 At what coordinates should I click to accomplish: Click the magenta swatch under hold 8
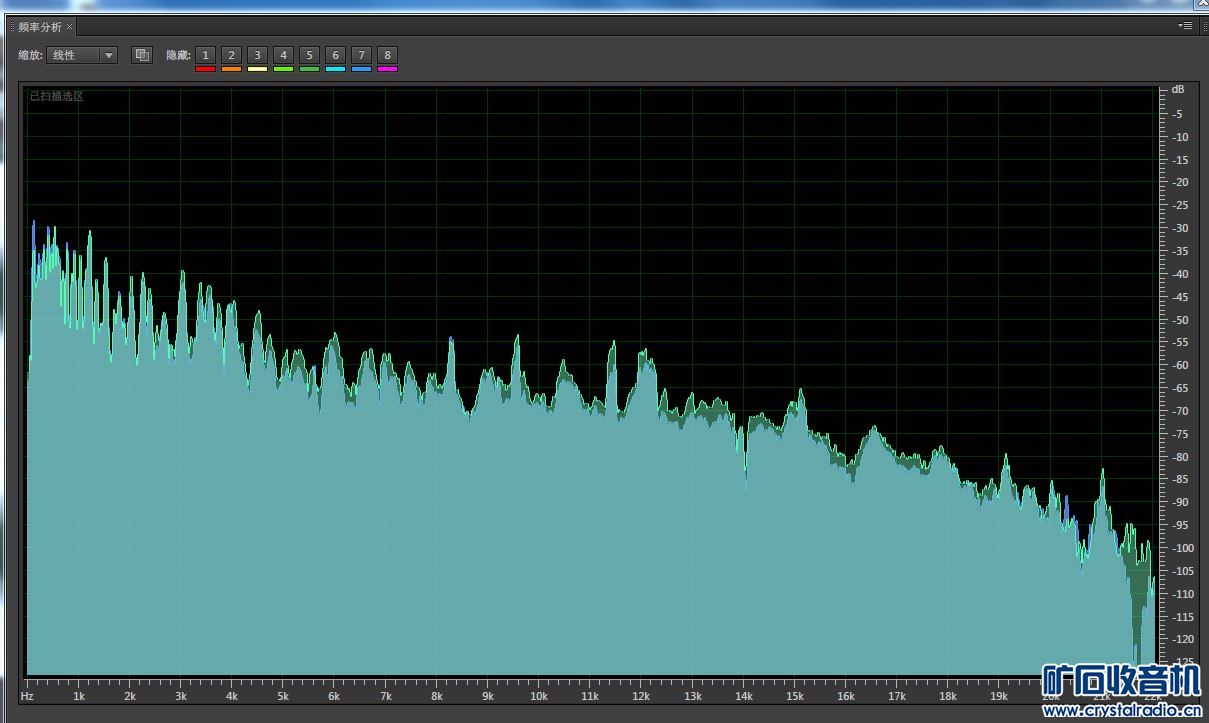(x=387, y=69)
